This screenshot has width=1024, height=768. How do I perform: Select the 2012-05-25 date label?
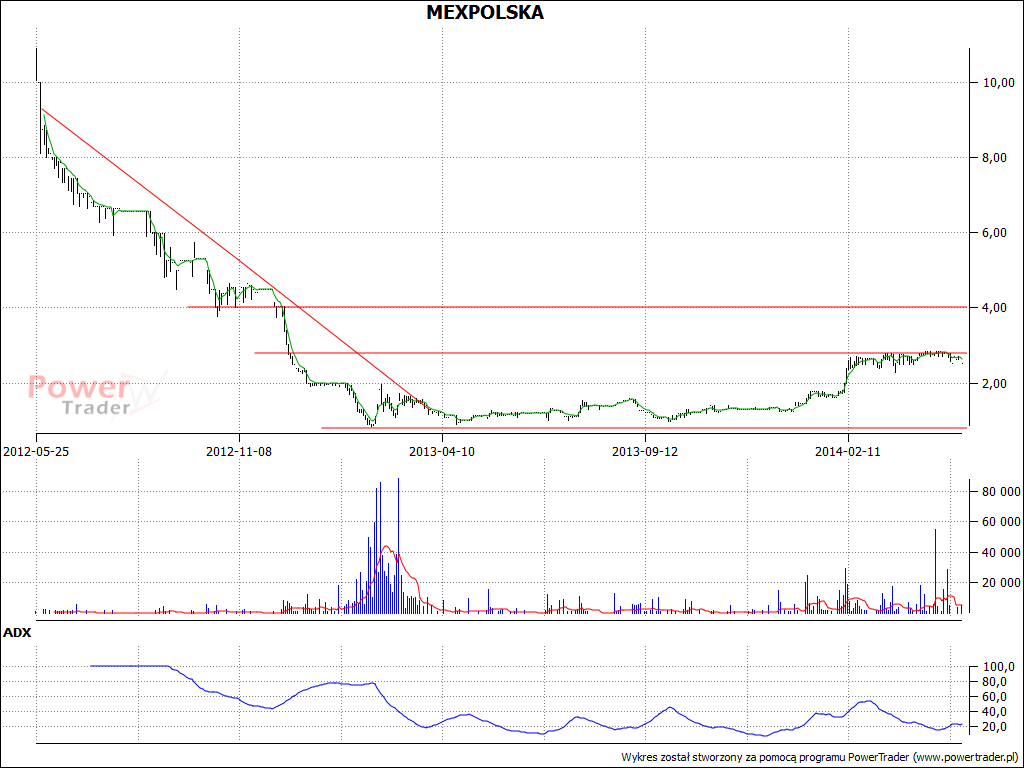tap(37, 451)
